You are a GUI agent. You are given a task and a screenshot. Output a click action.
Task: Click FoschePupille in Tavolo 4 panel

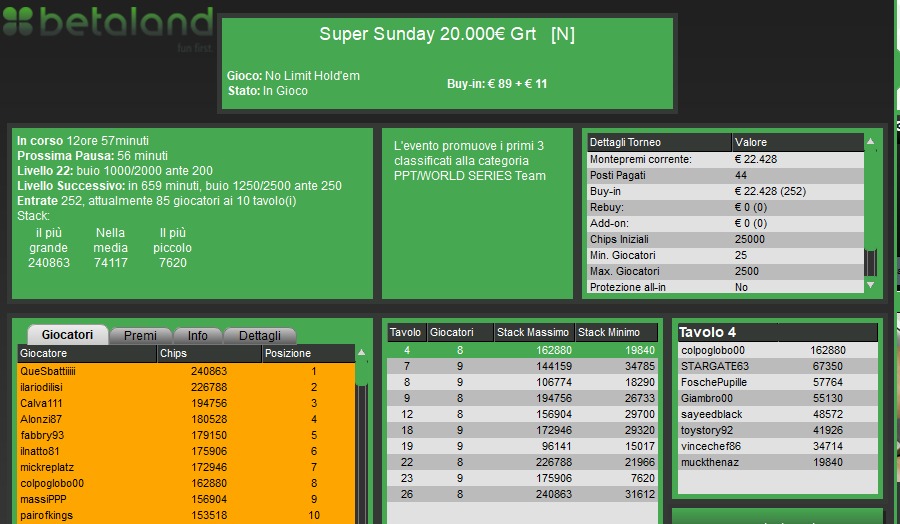pyautogui.click(x=778, y=382)
